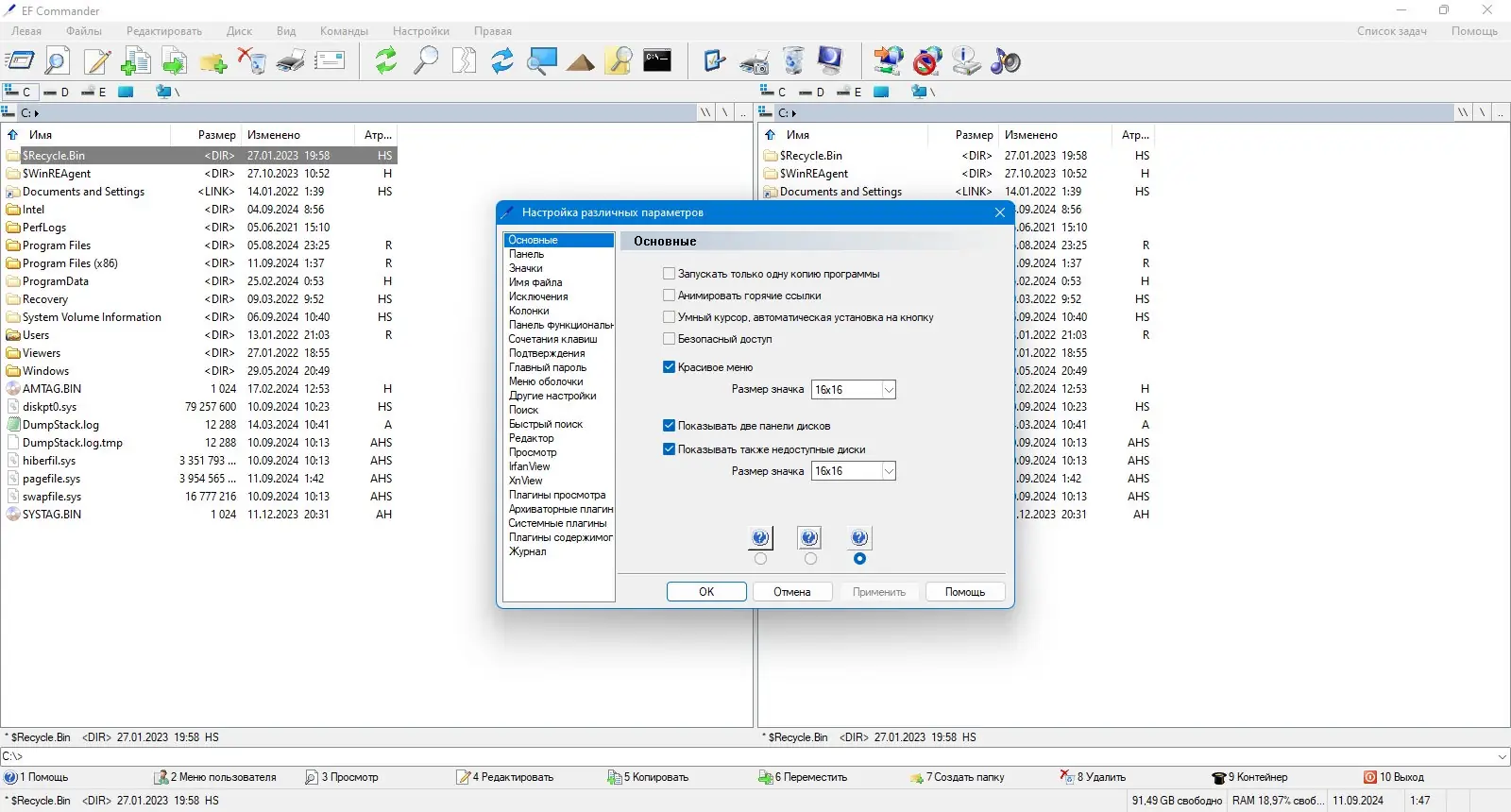This screenshot has height=812, width=1511.
Task: Toggle Анимировать горячие ссылки checkbox
Action: coord(669,296)
